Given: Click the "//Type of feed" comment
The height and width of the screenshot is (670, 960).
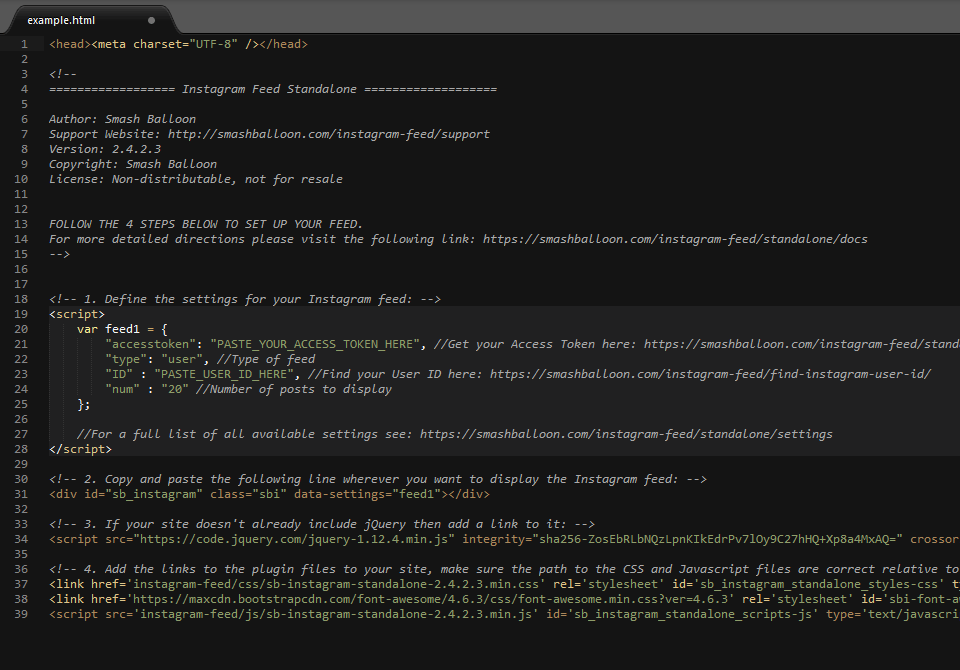Looking at the screenshot, I should [x=266, y=359].
